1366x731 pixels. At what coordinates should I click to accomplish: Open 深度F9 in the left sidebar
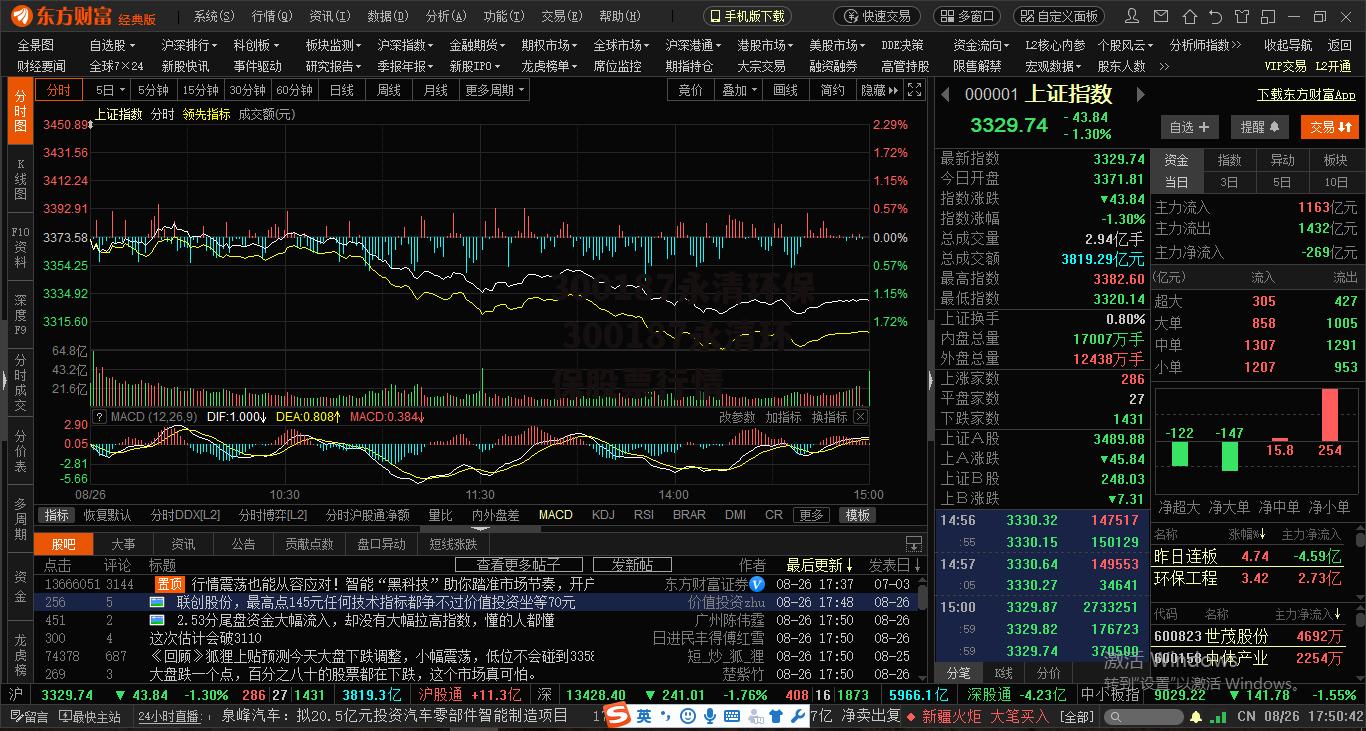pyautogui.click(x=20, y=314)
